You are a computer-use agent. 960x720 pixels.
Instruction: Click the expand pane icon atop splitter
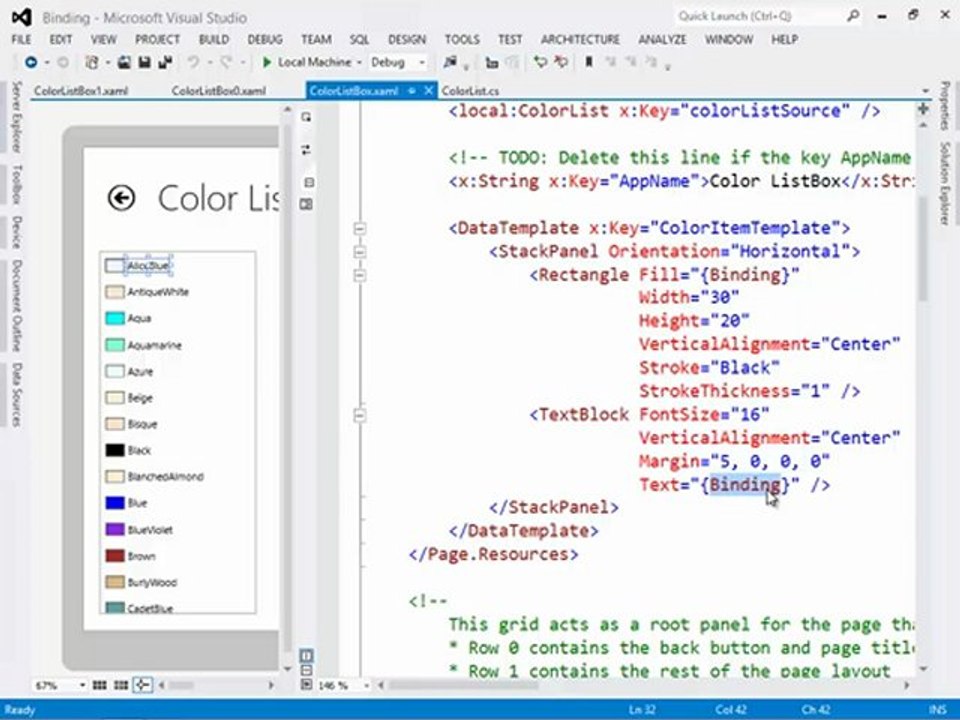coord(306,117)
